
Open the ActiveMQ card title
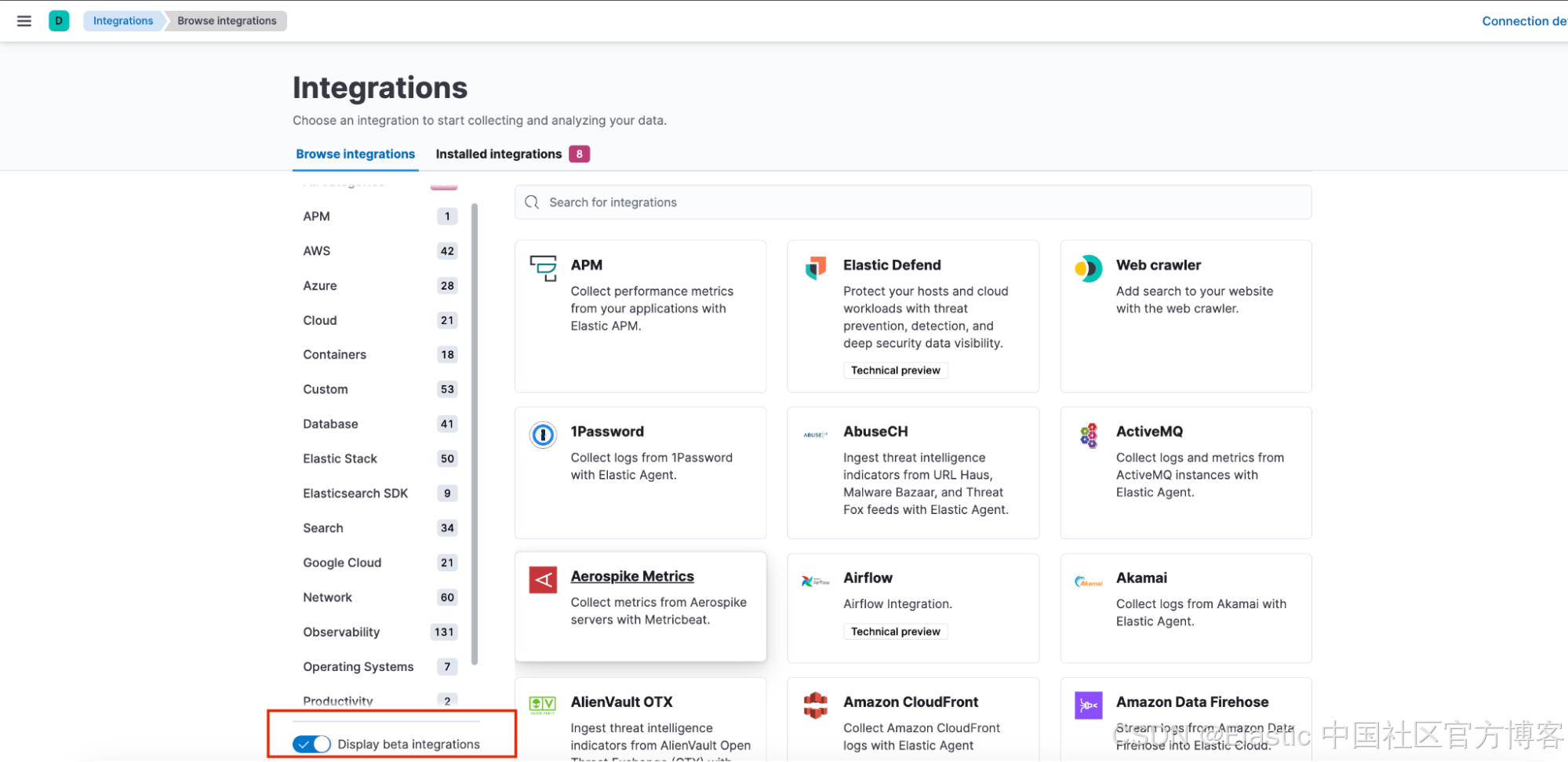(x=1149, y=432)
